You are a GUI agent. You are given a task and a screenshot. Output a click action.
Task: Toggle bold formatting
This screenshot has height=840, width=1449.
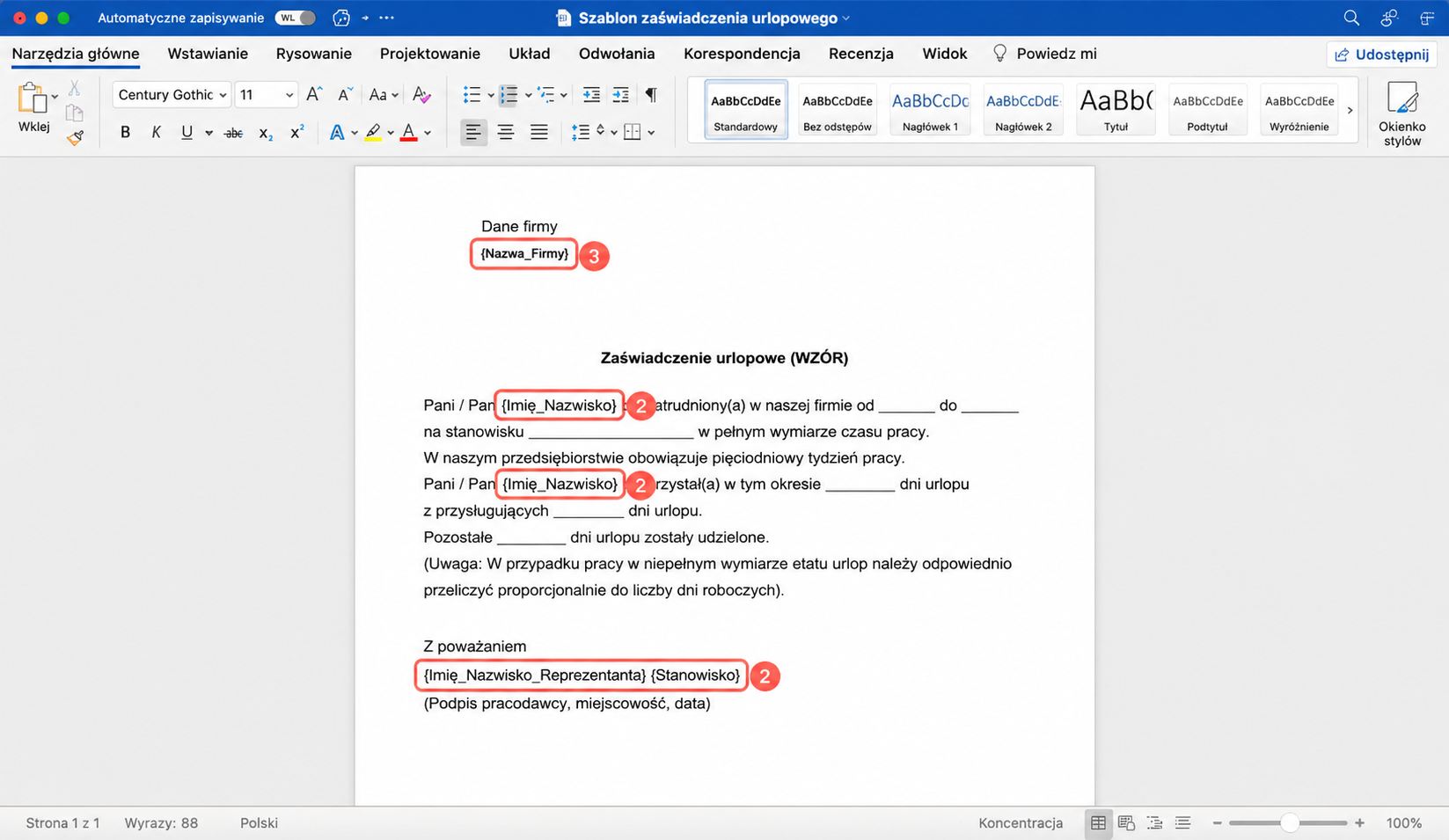(x=125, y=133)
